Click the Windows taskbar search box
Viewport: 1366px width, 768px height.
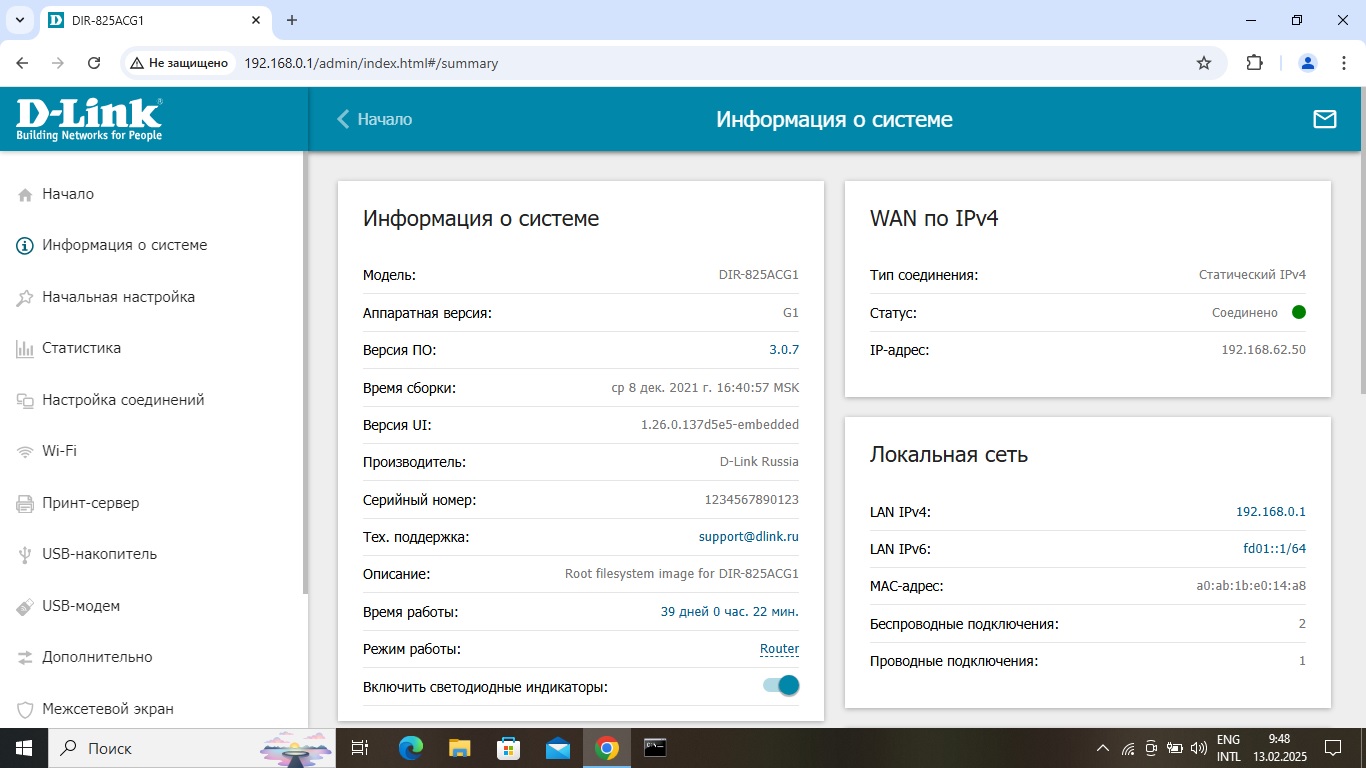pos(190,748)
